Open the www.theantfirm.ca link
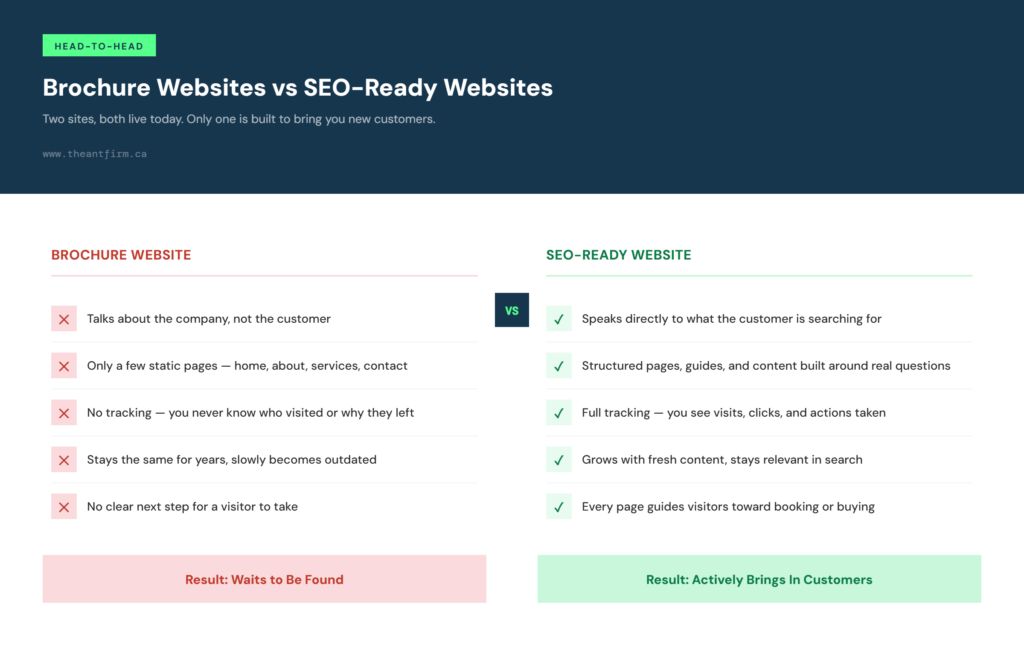1024x654 pixels. (95, 154)
